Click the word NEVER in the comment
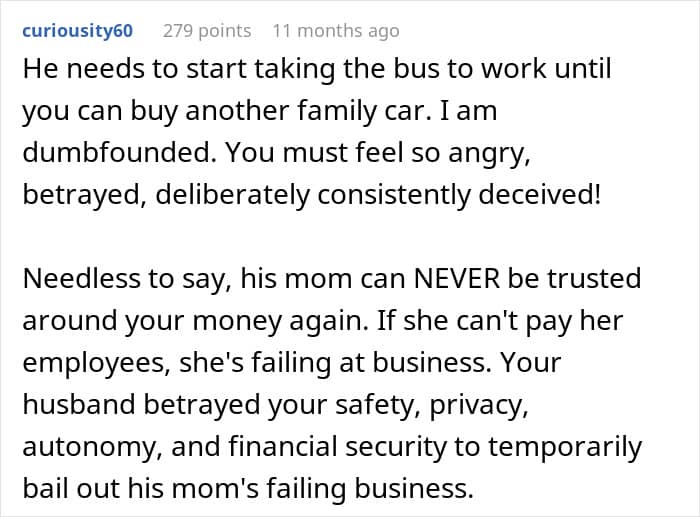Image resolution: width=700 pixels, height=517 pixels. click(457, 278)
